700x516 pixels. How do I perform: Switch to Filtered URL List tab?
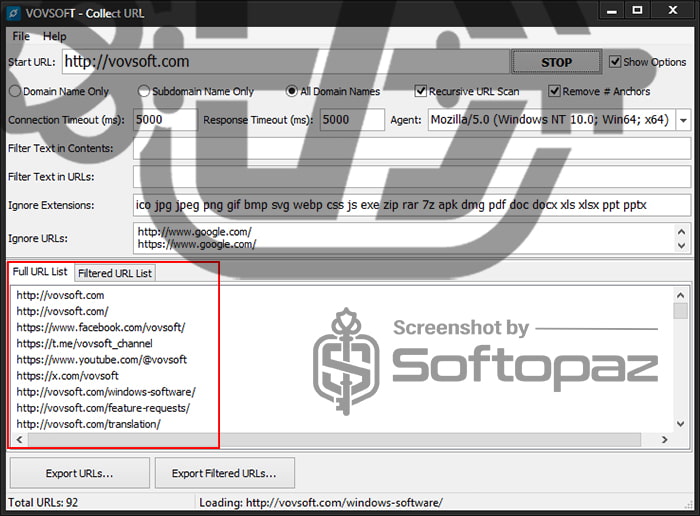click(x=115, y=273)
